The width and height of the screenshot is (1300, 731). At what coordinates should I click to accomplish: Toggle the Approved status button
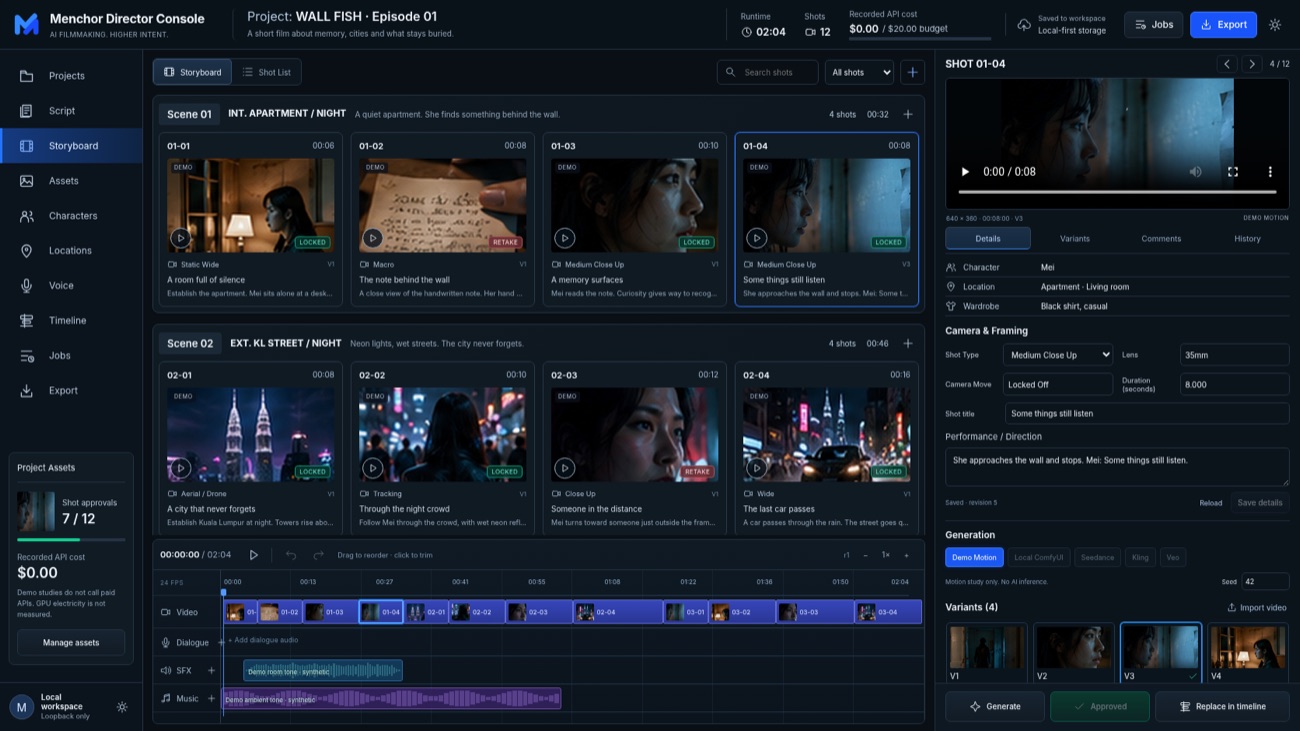pyautogui.click(x=1100, y=706)
